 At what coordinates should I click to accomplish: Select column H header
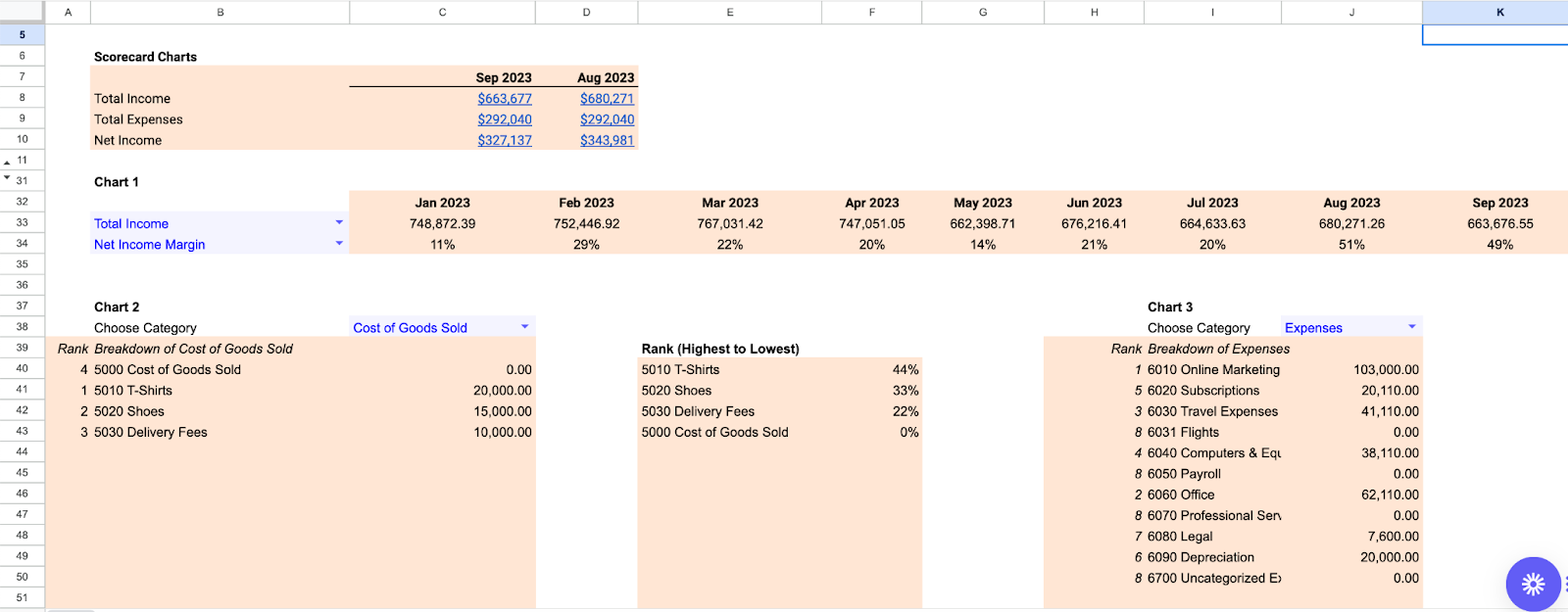point(1094,12)
